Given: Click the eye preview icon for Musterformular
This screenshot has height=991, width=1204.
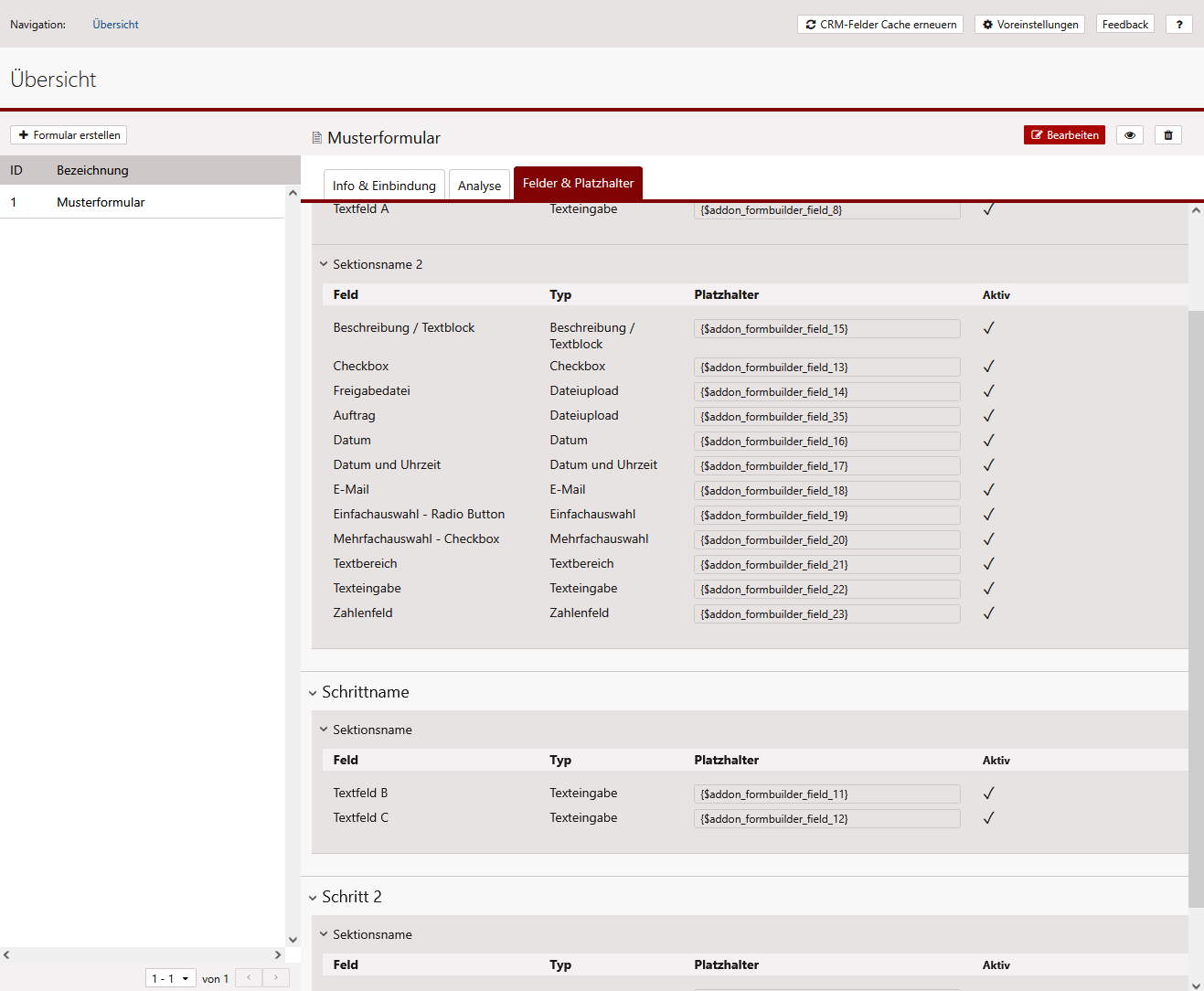Looking at the screenshot, I should click(1130, 135).
